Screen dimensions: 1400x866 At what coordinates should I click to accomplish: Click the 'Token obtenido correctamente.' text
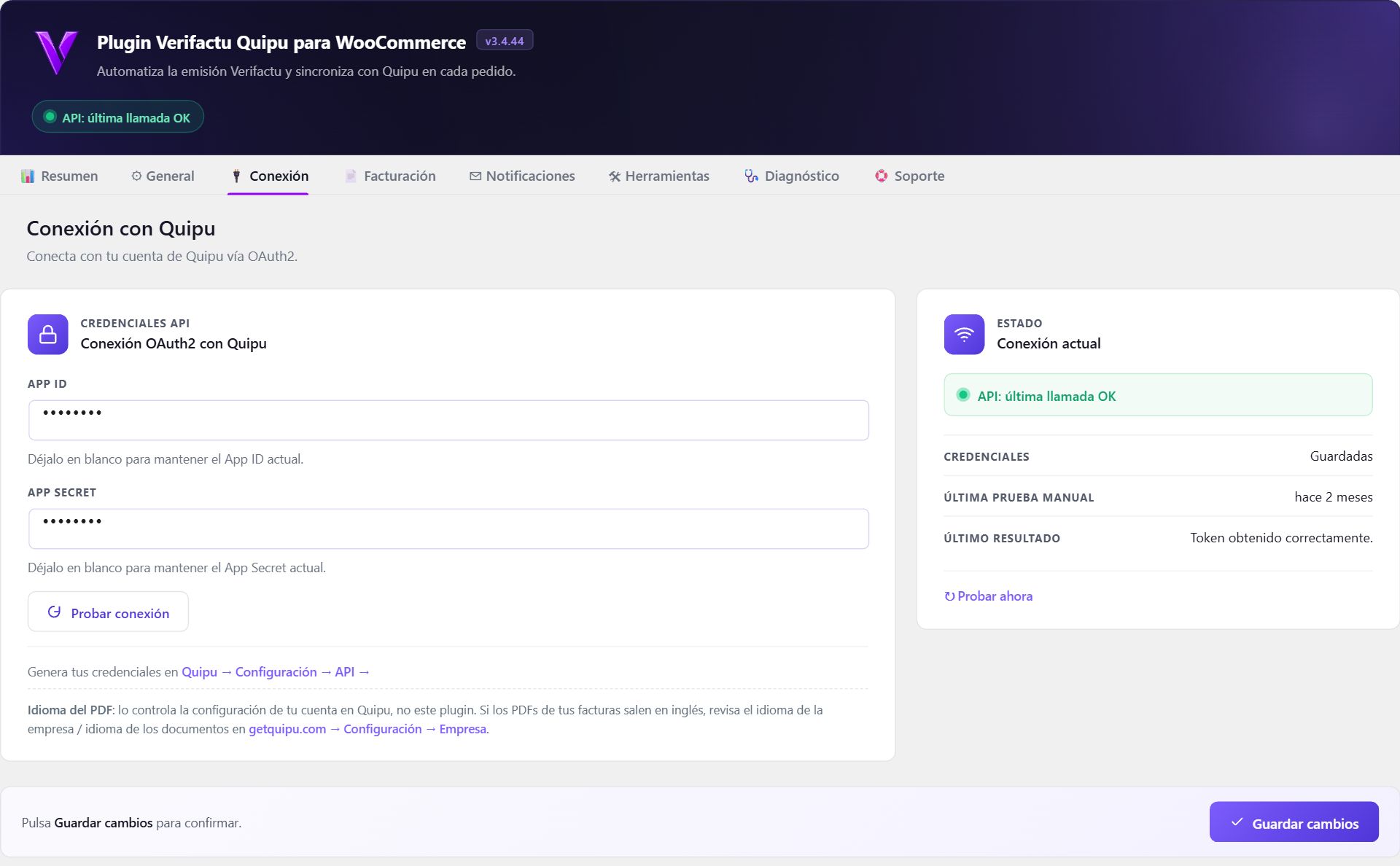(x=1281, y=537)
